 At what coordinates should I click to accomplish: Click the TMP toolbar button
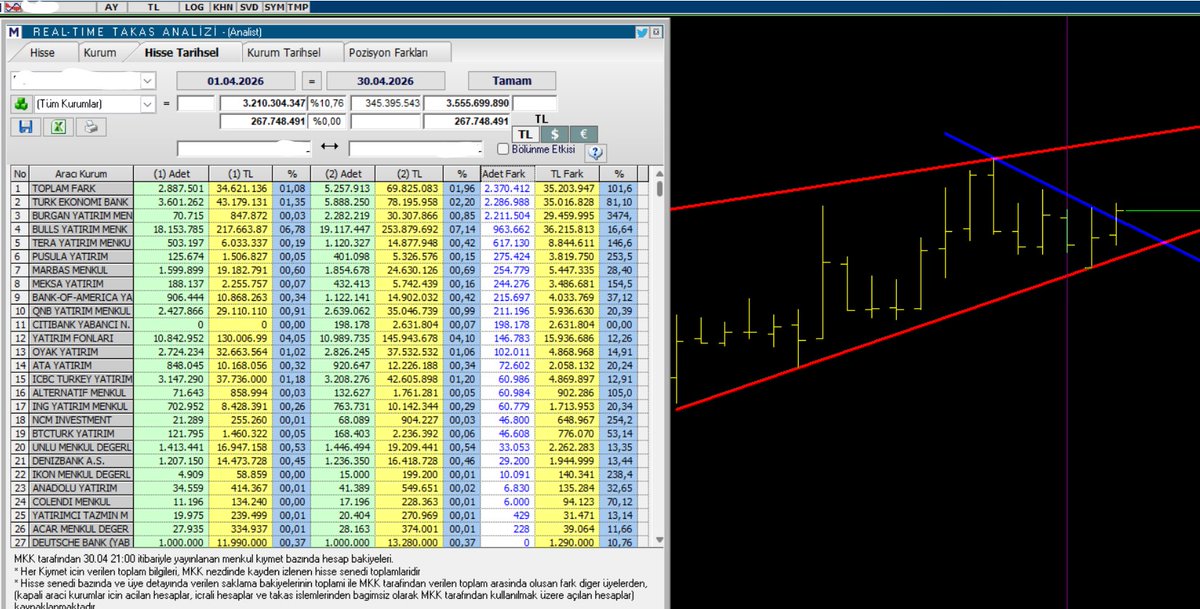[x=298, y=7]
